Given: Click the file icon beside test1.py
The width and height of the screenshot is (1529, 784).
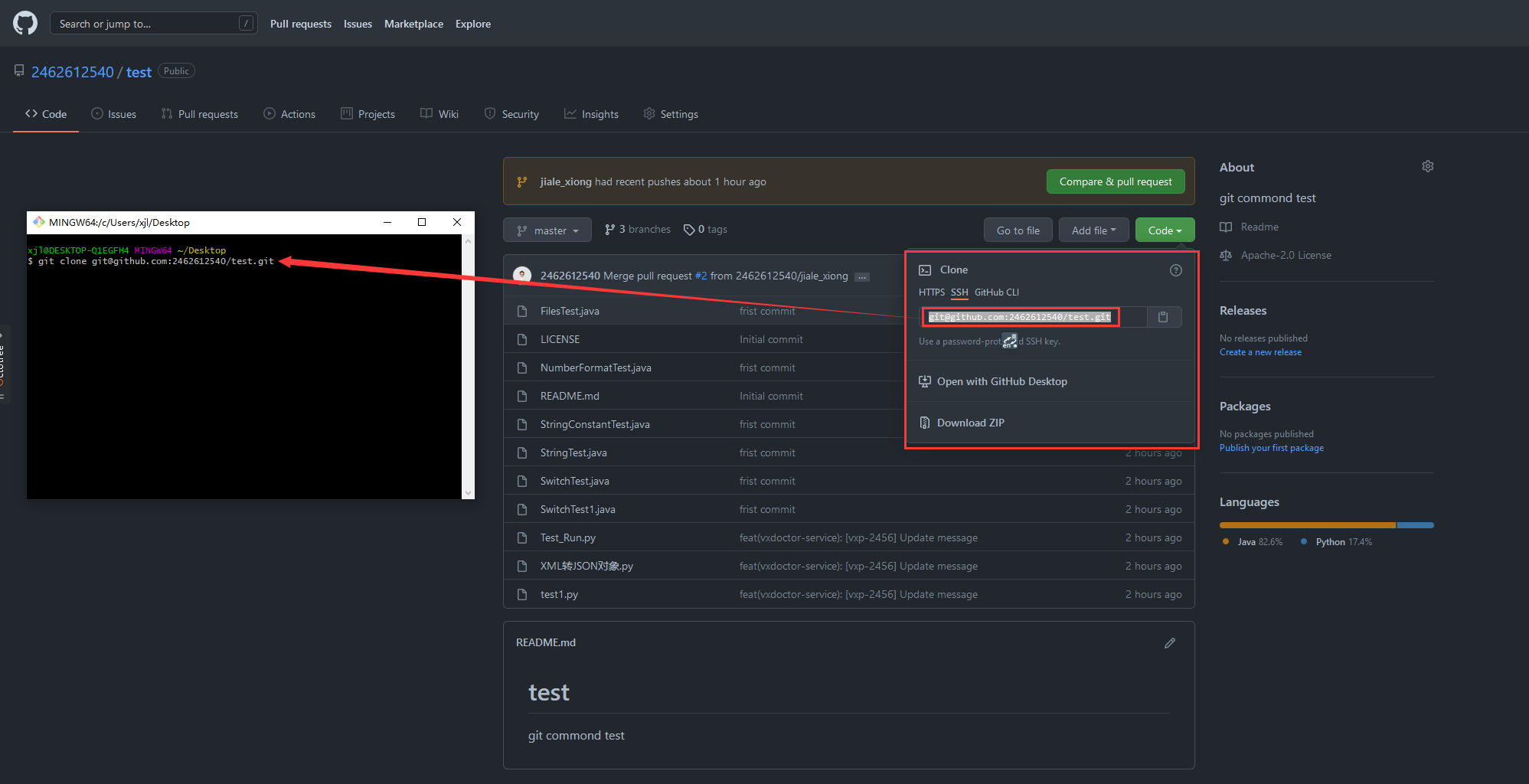Looking at the screenshot, I should click(522, 594).
